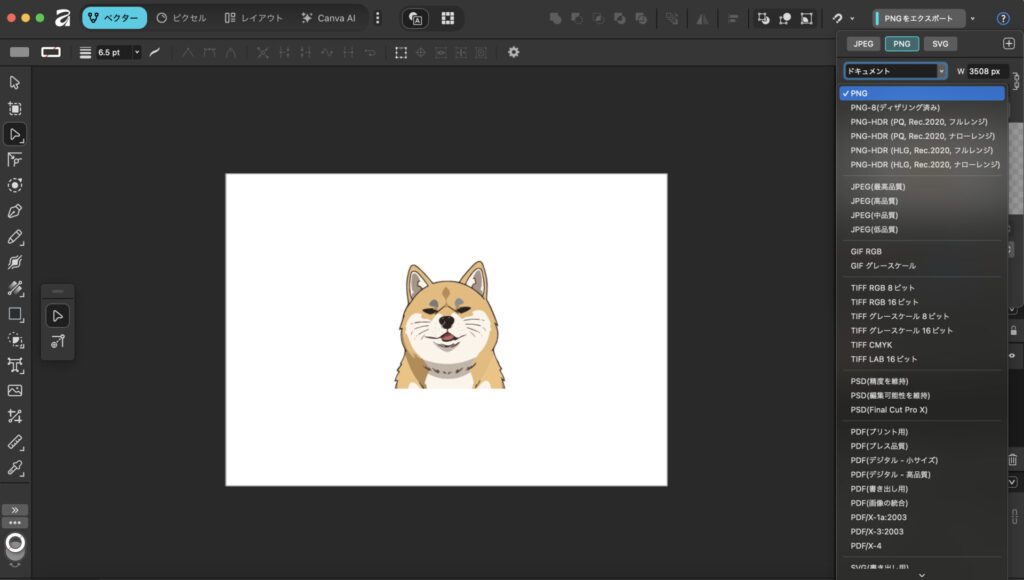Select the Move tool arrow

(15, 82)
